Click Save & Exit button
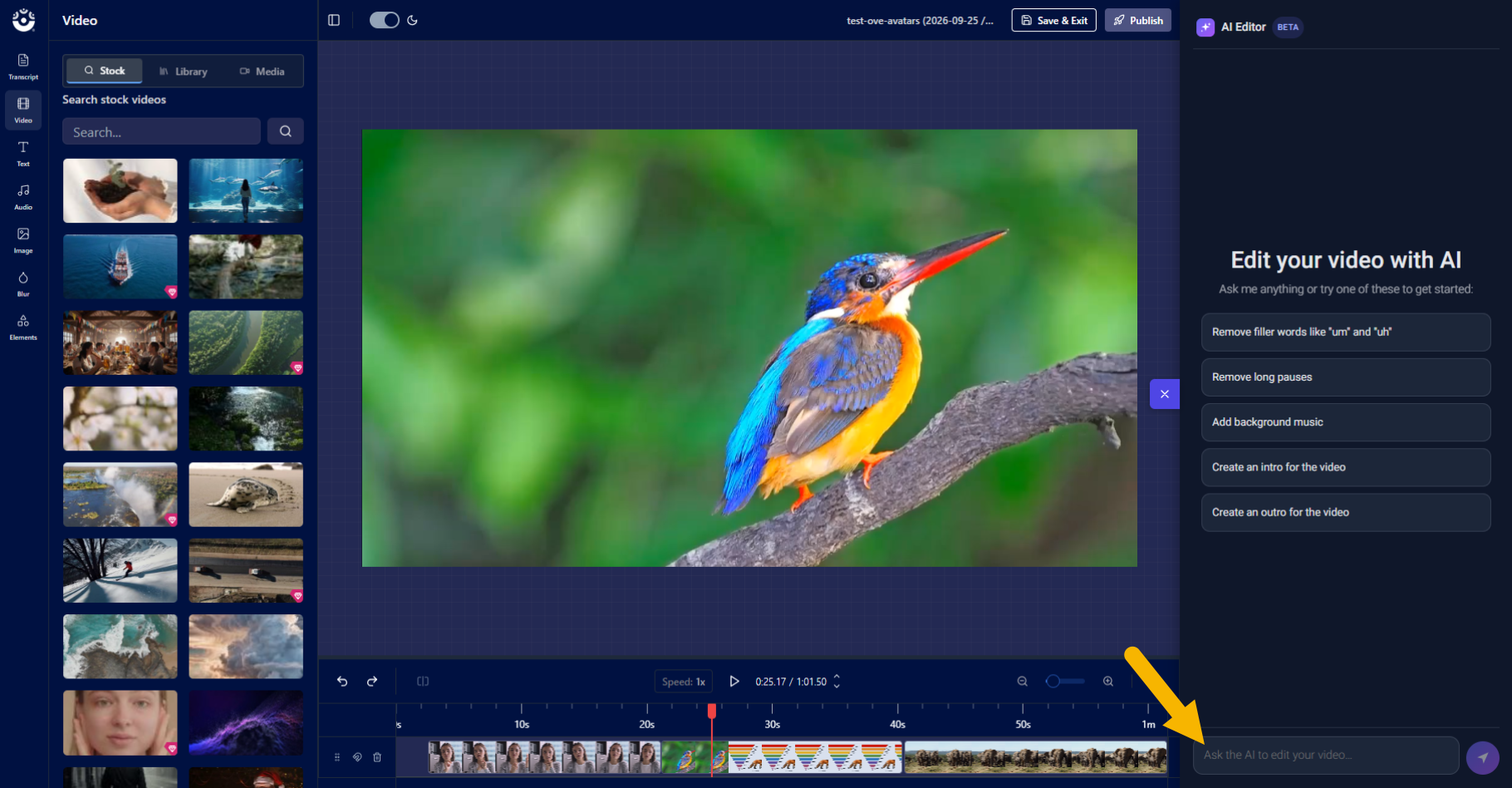The height and width of the screenshot is (788, 1512). [x=1054, y=20]
